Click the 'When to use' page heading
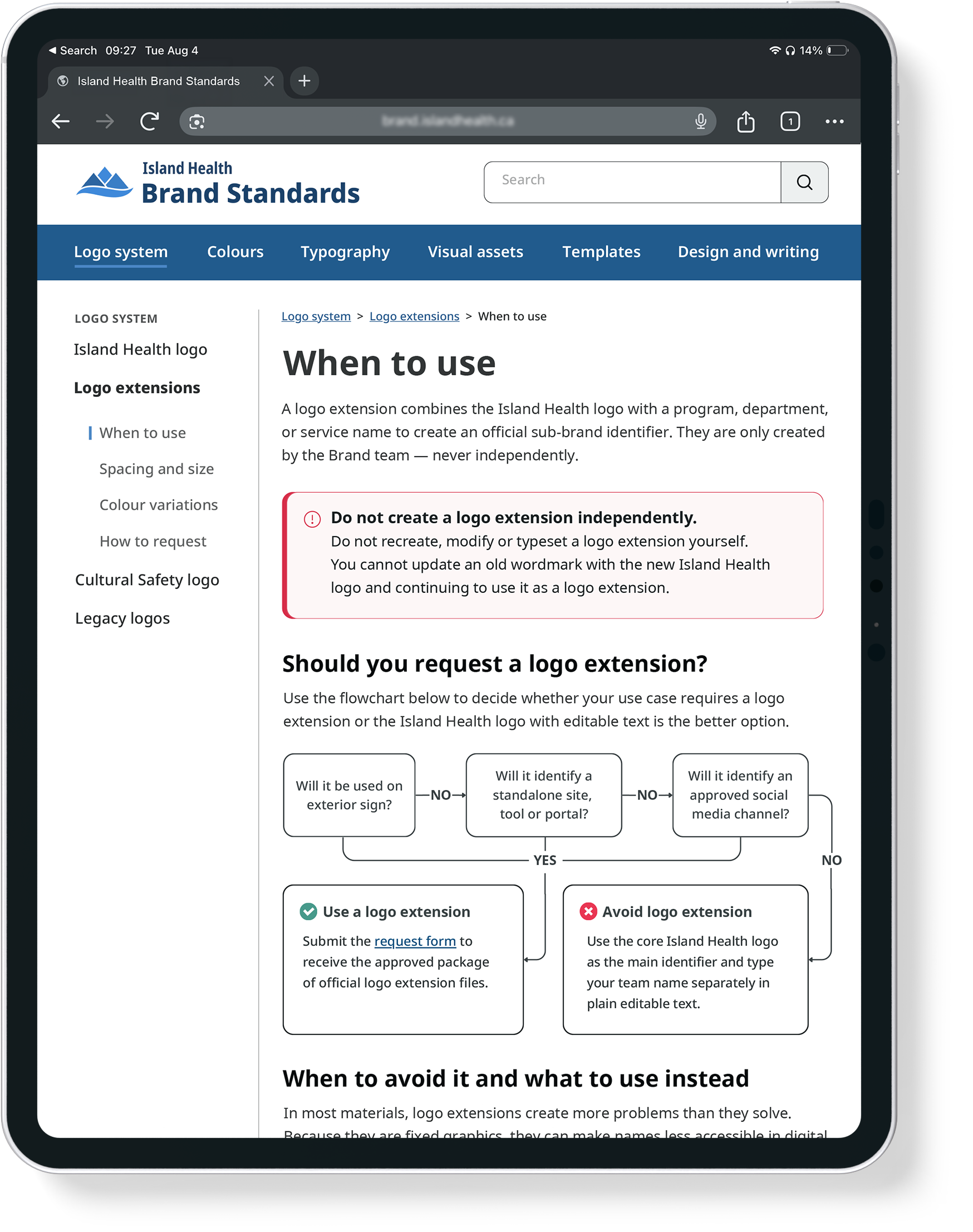 point(390,363)
